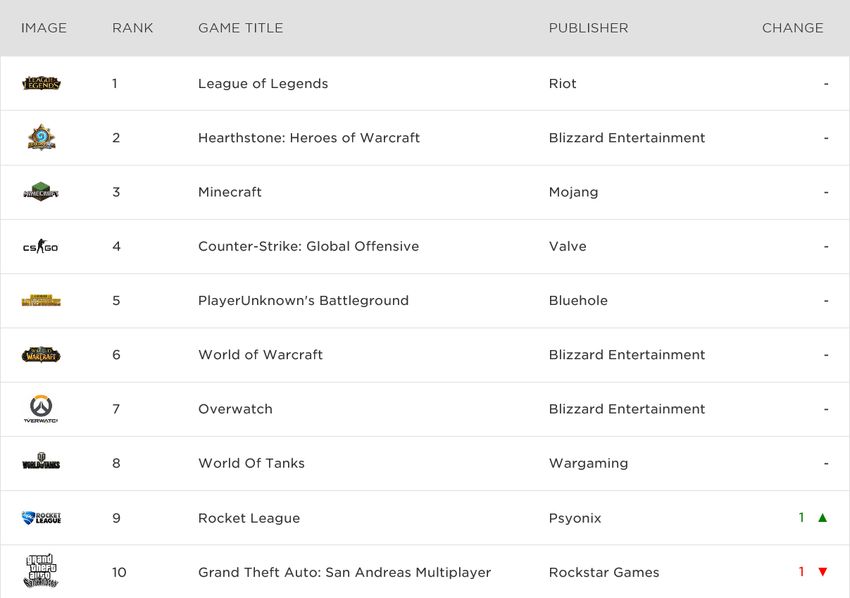The image size is (850, 598).
Task: Click the World of Warcraft logo
Action: point(41,355)
